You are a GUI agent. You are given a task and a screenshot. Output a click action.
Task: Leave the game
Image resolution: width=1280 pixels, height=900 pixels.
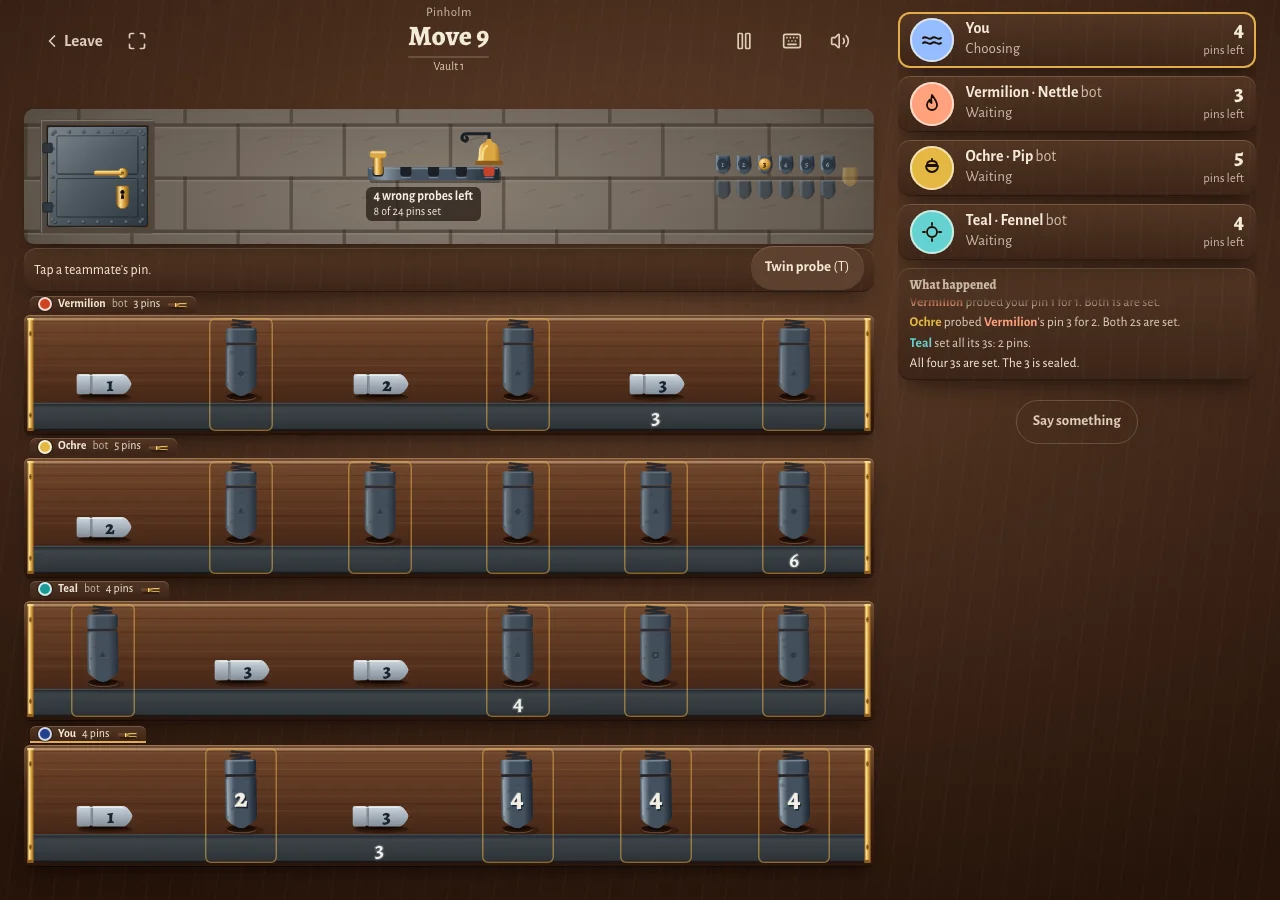coord(75,41)
